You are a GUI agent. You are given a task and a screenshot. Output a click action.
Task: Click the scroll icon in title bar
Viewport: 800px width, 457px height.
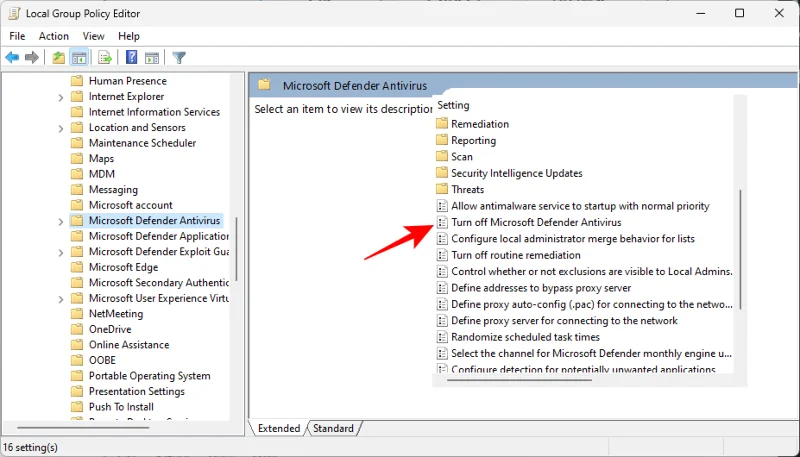[x=14, y=14]
